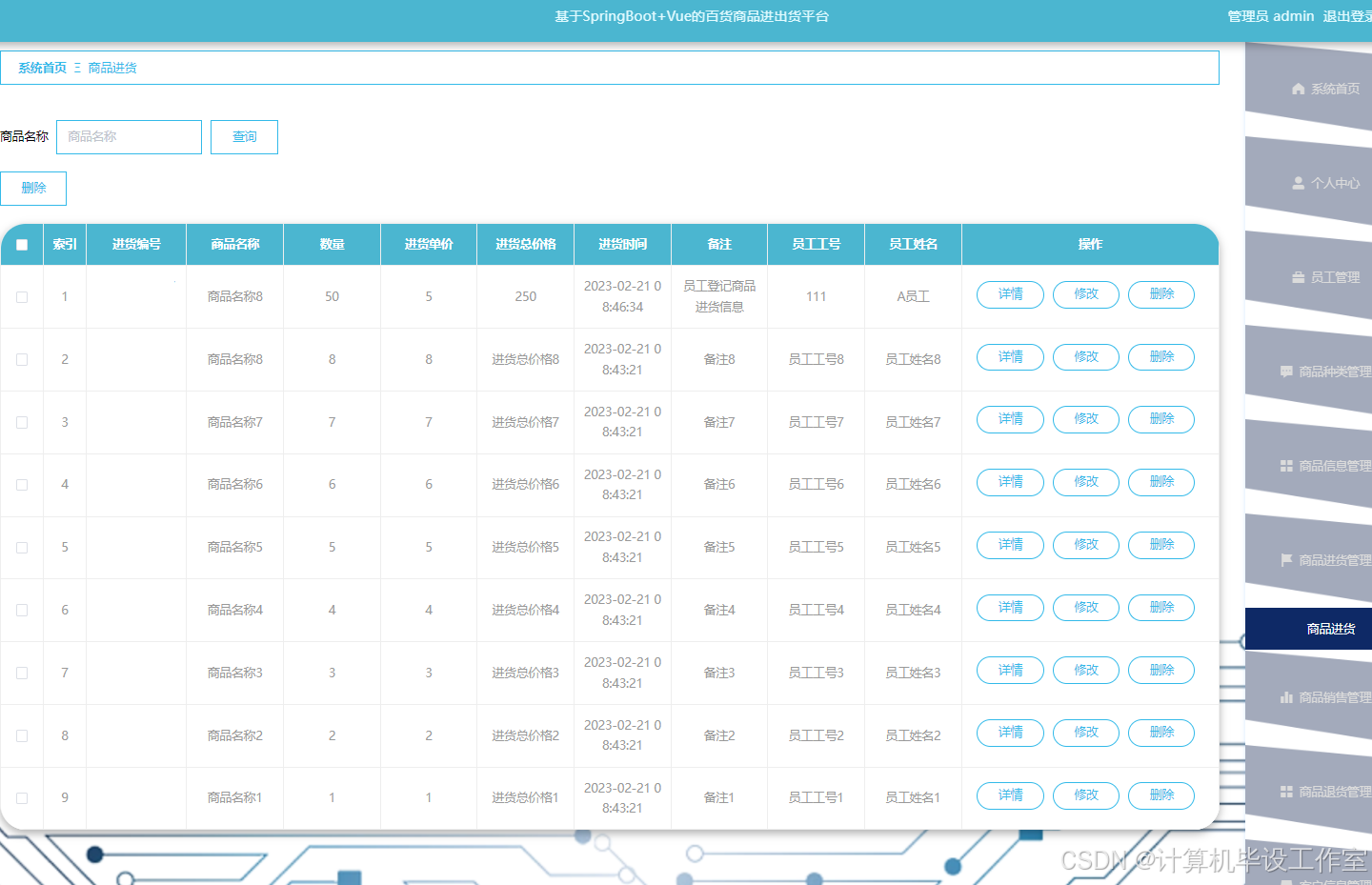Click the person icon beside 个人中心
Viewport: 1372px width, 885px height.
click(x=1298, y=183)
